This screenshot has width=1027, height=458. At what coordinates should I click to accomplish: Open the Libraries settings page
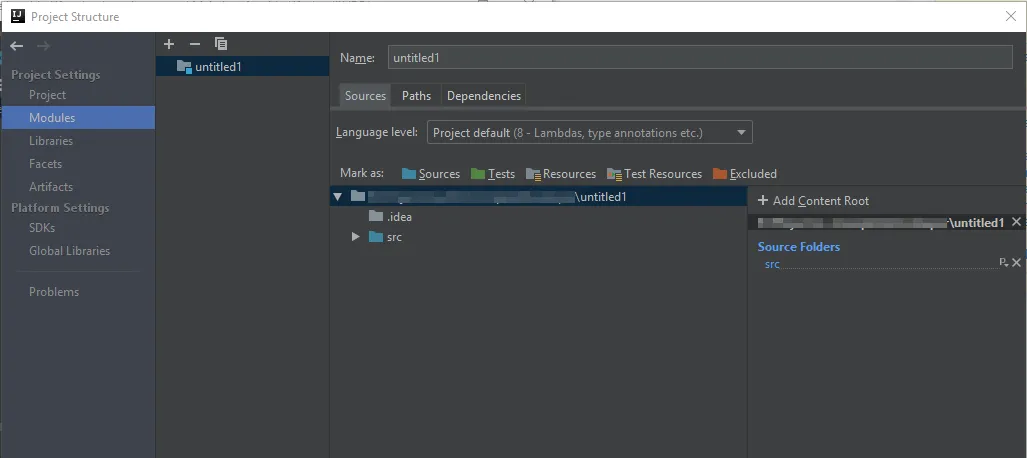coord(50,141)
